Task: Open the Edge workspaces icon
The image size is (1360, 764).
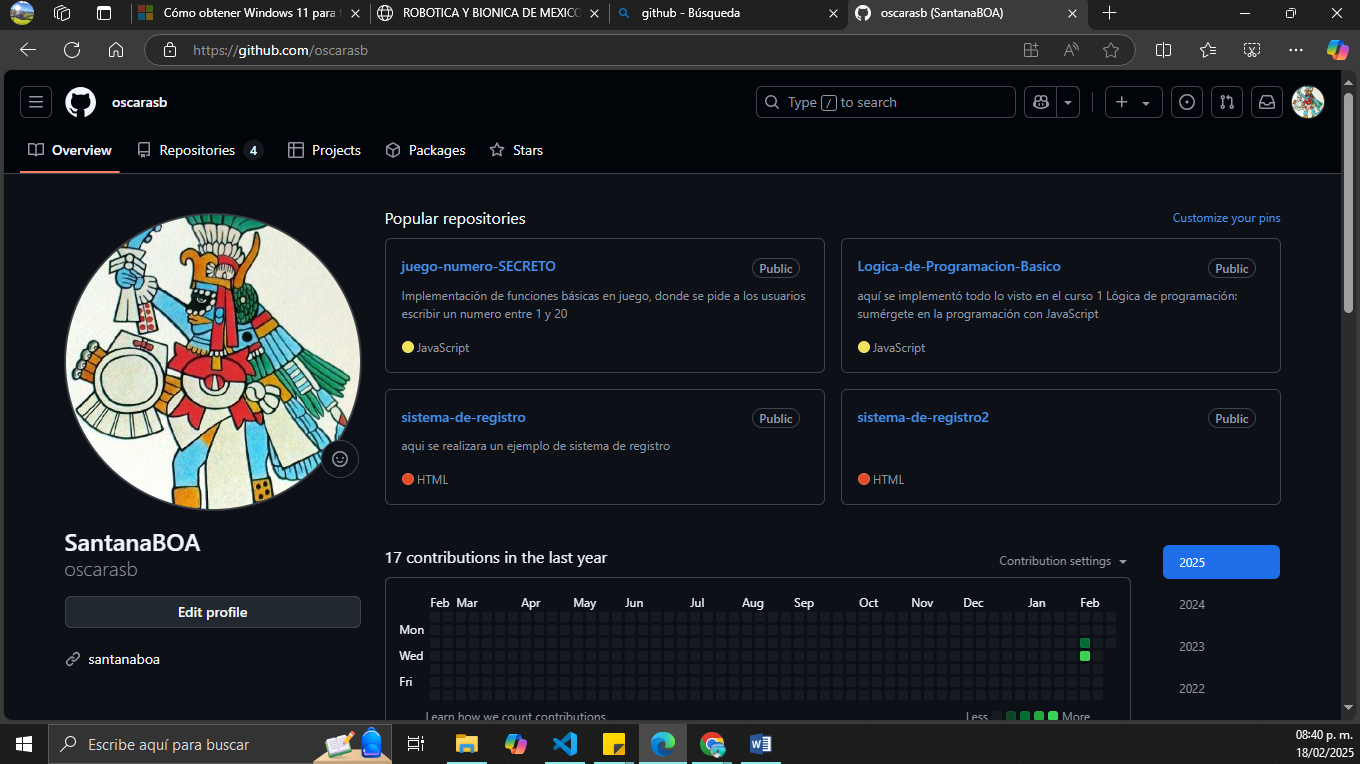Action: tap(63, 13)
